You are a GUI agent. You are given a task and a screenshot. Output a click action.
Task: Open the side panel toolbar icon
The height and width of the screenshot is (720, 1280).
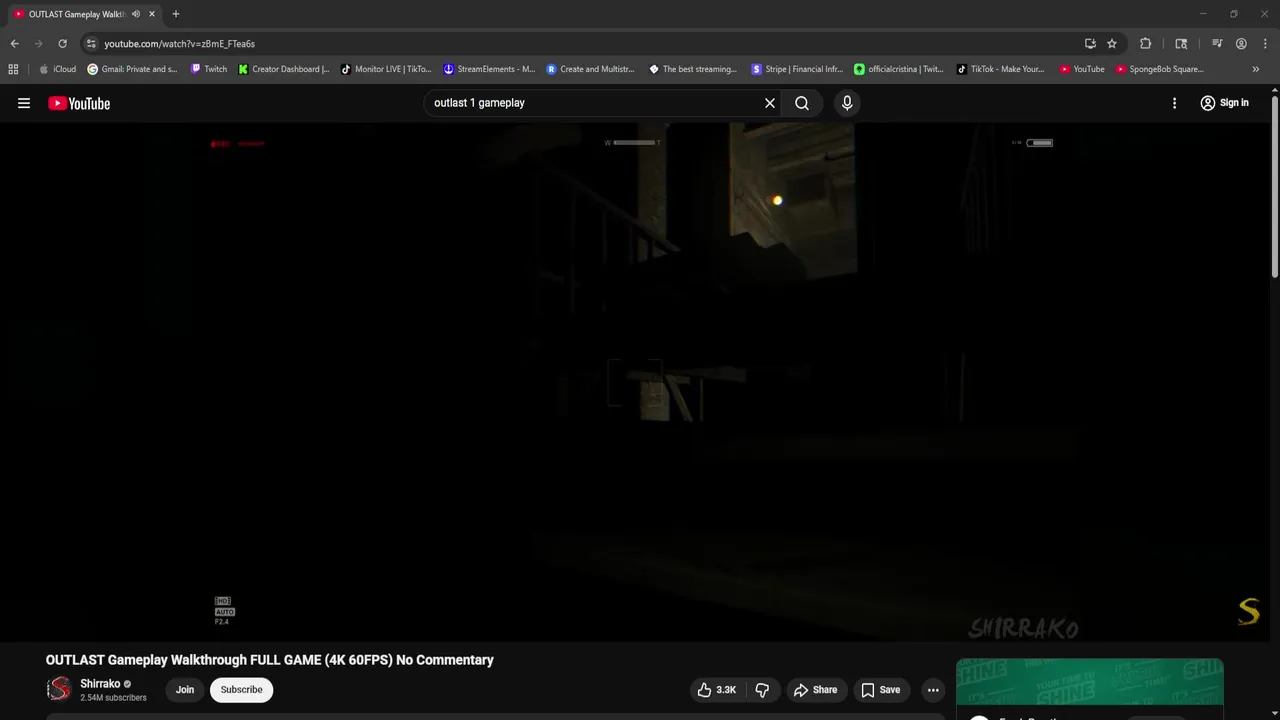1181,44
